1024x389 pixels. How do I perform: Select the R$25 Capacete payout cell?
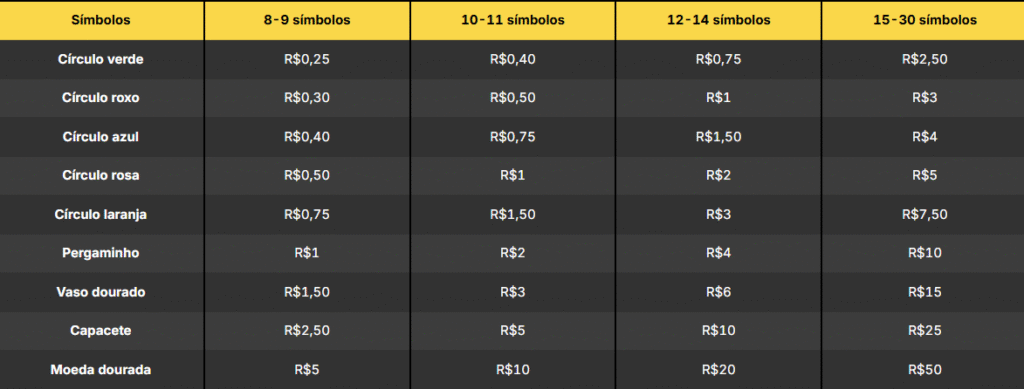[925, 331]
